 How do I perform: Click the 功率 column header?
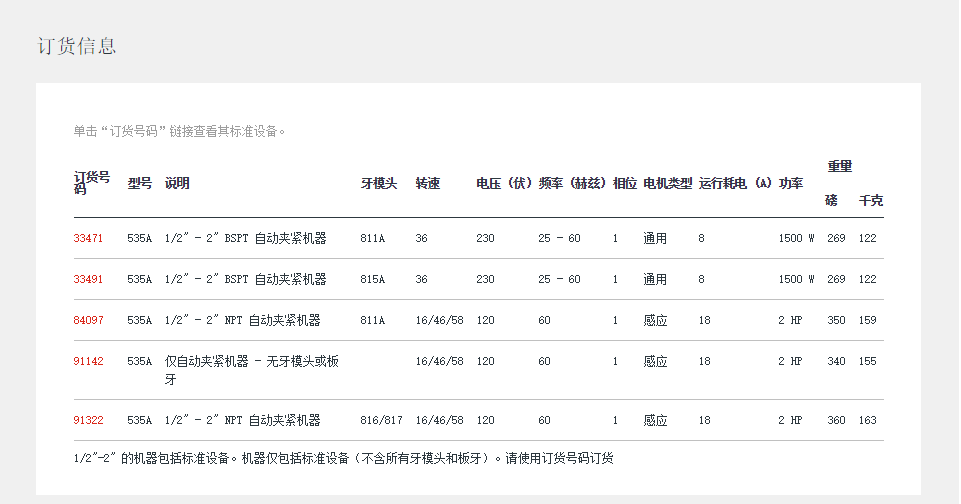(790, 184)
